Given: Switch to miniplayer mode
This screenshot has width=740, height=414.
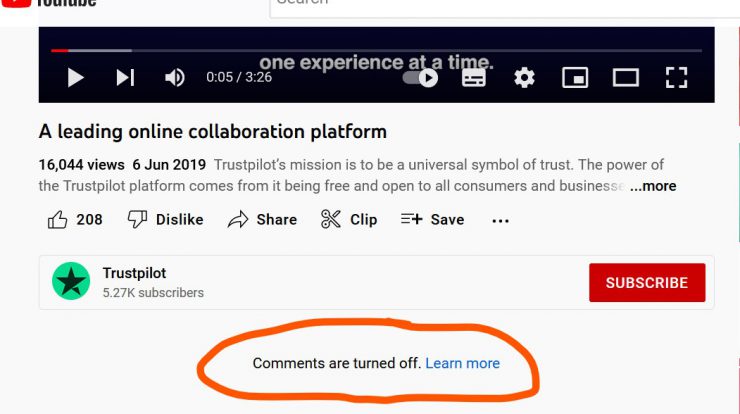Looking at the screenshot, I should point(575,77).
